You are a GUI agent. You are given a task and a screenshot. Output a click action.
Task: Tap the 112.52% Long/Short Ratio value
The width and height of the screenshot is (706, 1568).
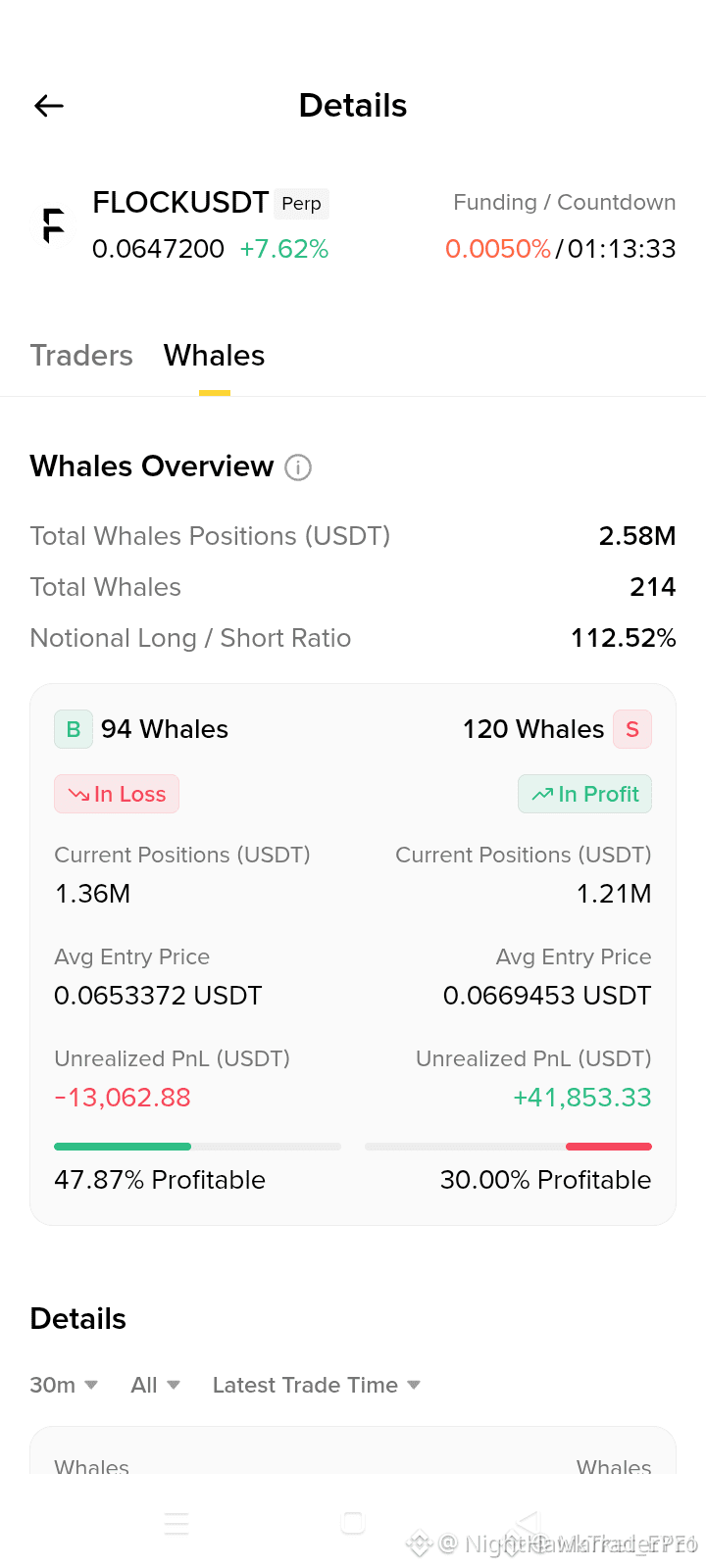(624, 638)
